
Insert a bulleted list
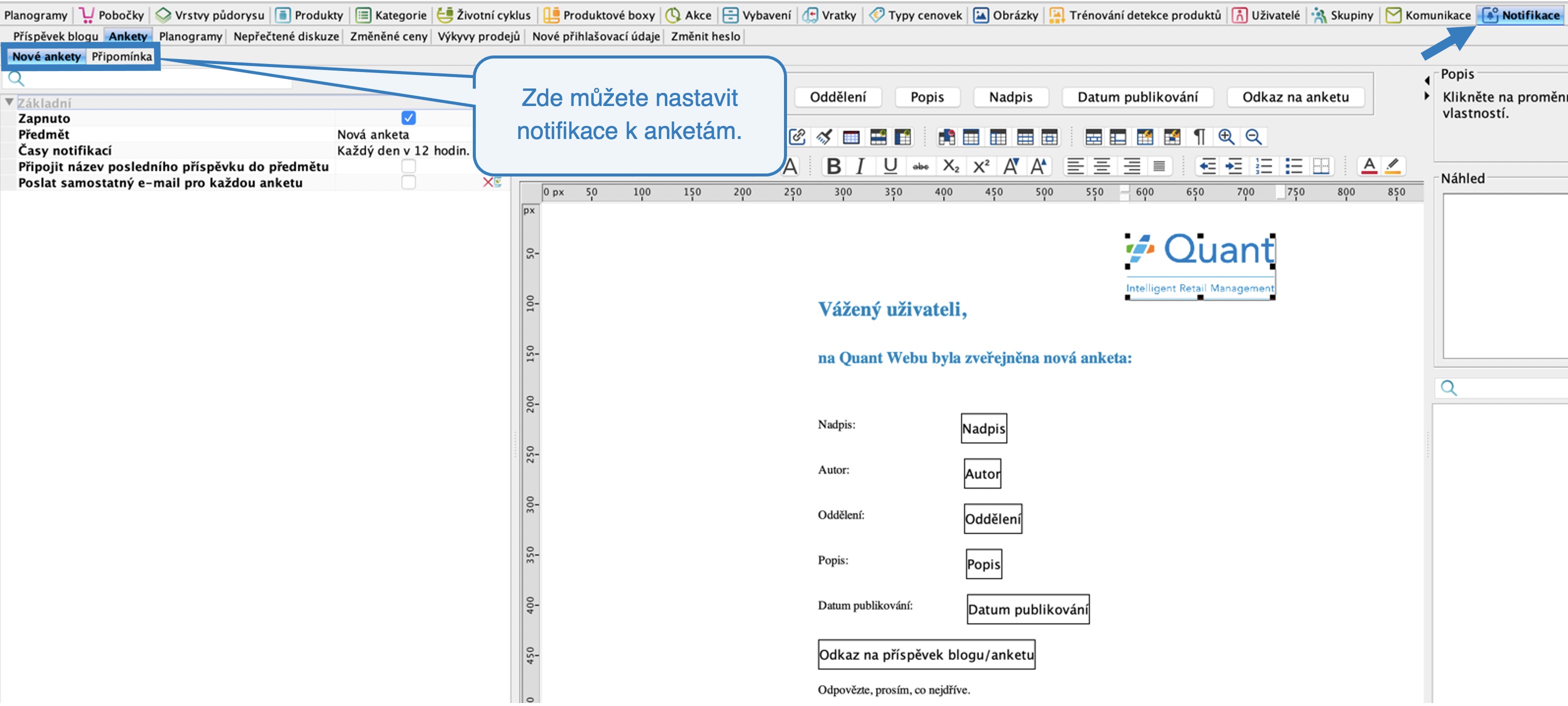[x=1293, y=166]
